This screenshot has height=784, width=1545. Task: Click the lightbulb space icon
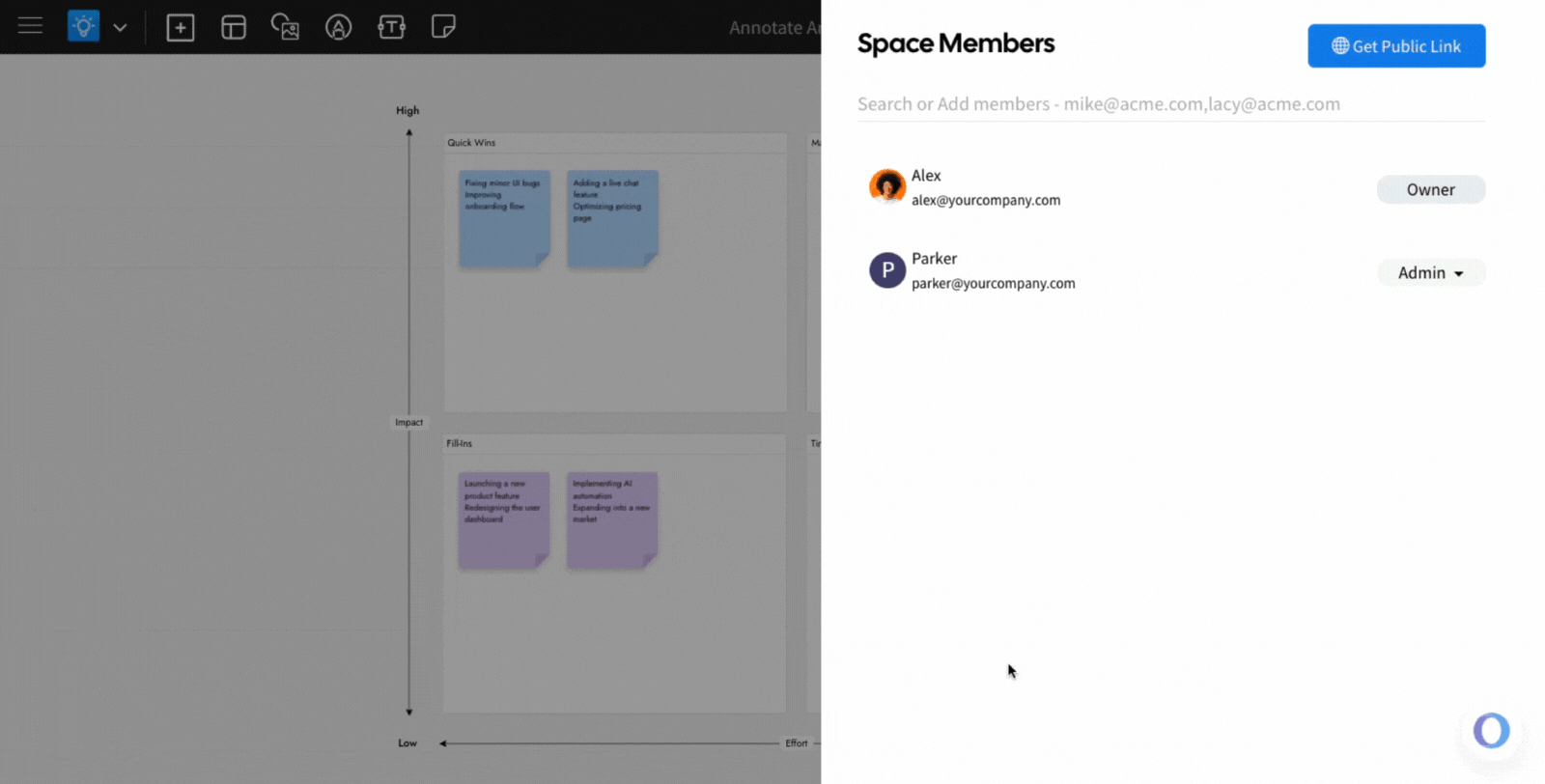pyautogui.click(x=84, y=26)
